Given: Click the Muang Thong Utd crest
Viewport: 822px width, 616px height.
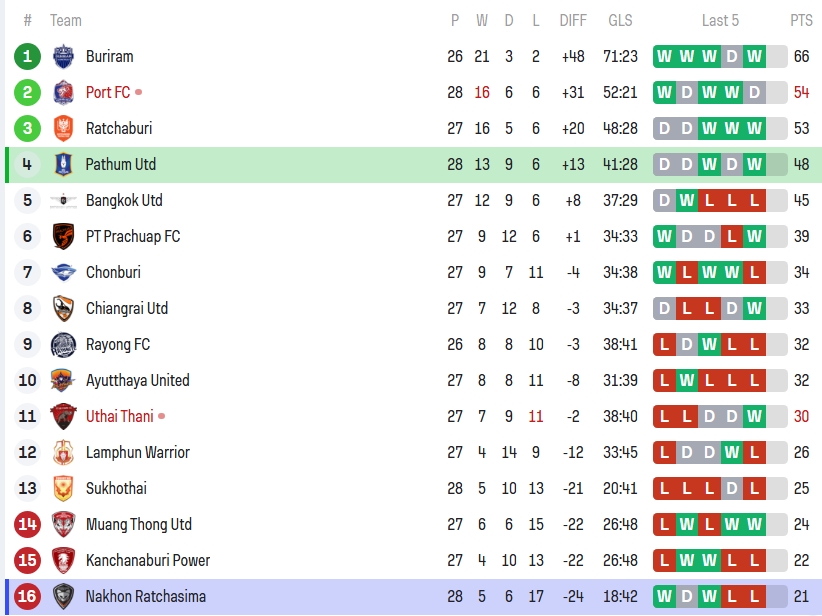Looking at the screenshot, I should pyautogui.click(x=63, y=525).
